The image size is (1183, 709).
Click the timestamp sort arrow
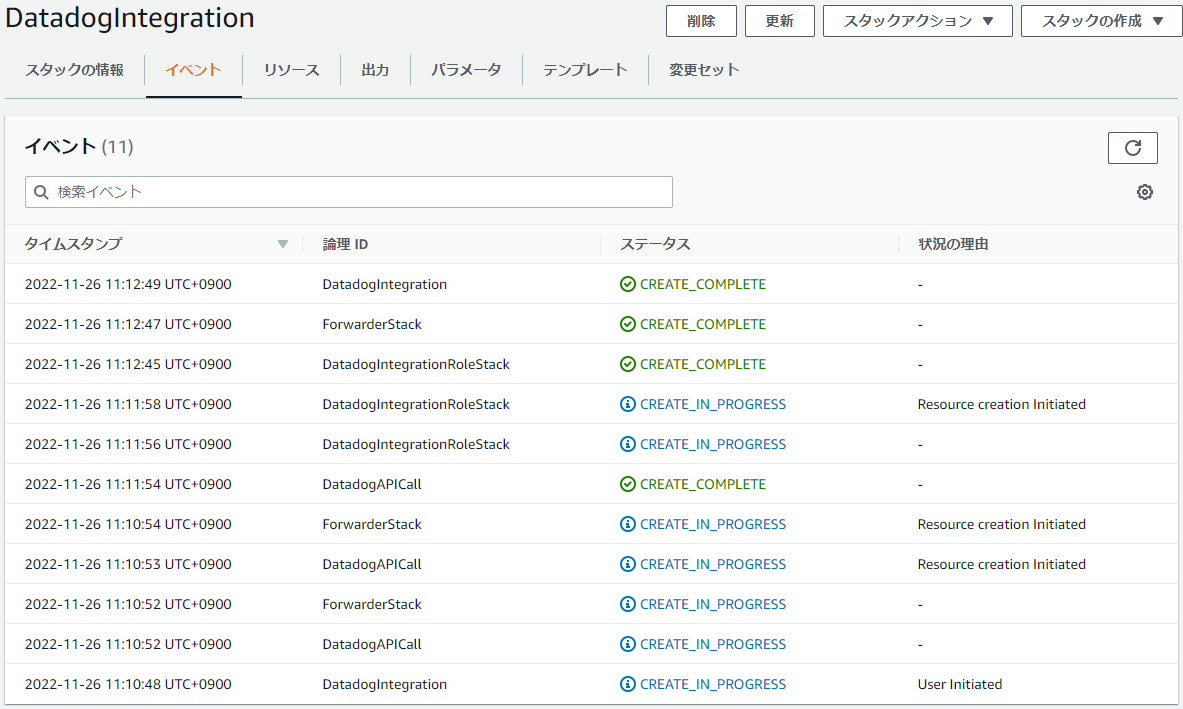coord(283,244)
